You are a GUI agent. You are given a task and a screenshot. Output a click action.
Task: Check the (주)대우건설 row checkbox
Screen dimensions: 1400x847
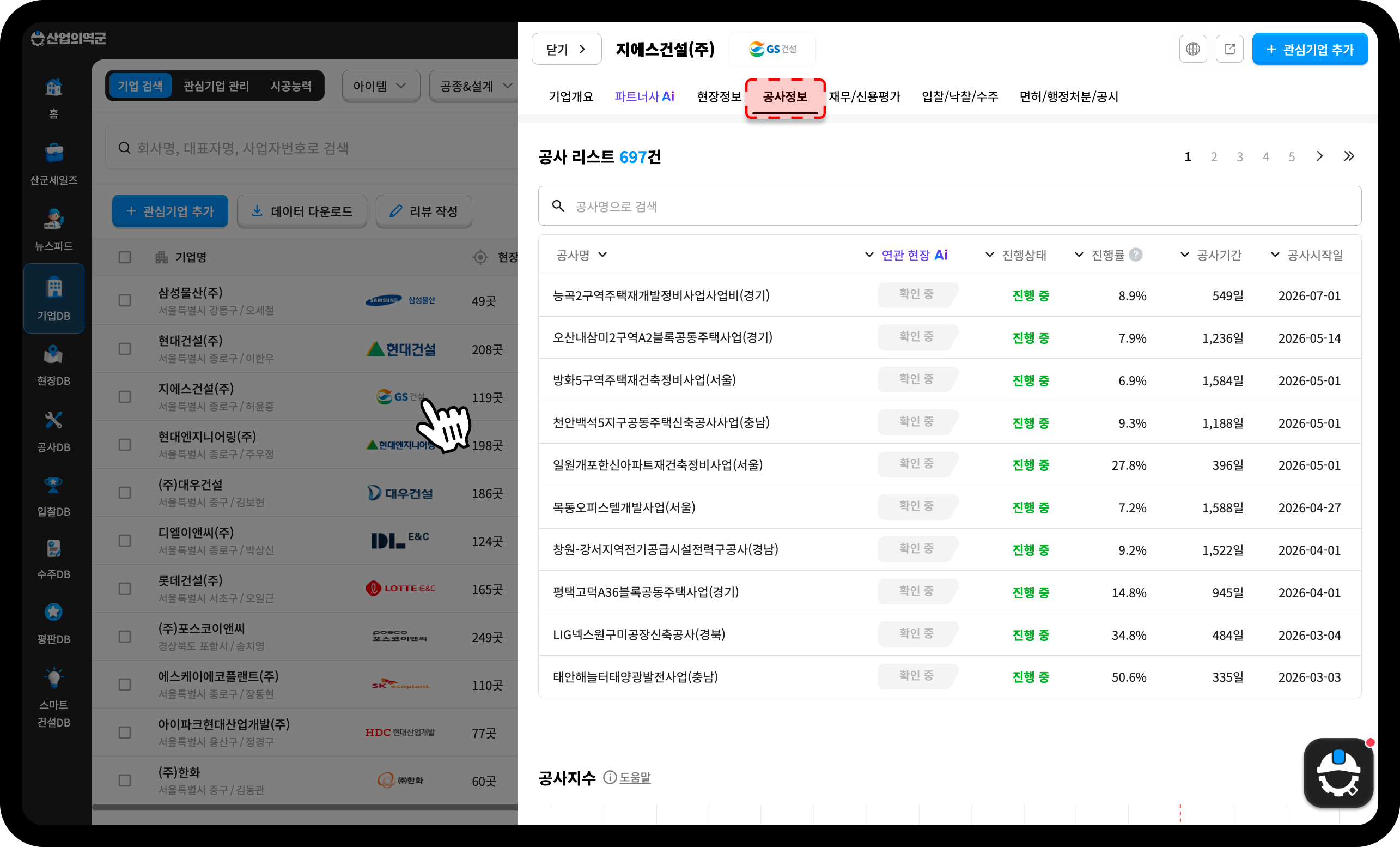(124, 492)
